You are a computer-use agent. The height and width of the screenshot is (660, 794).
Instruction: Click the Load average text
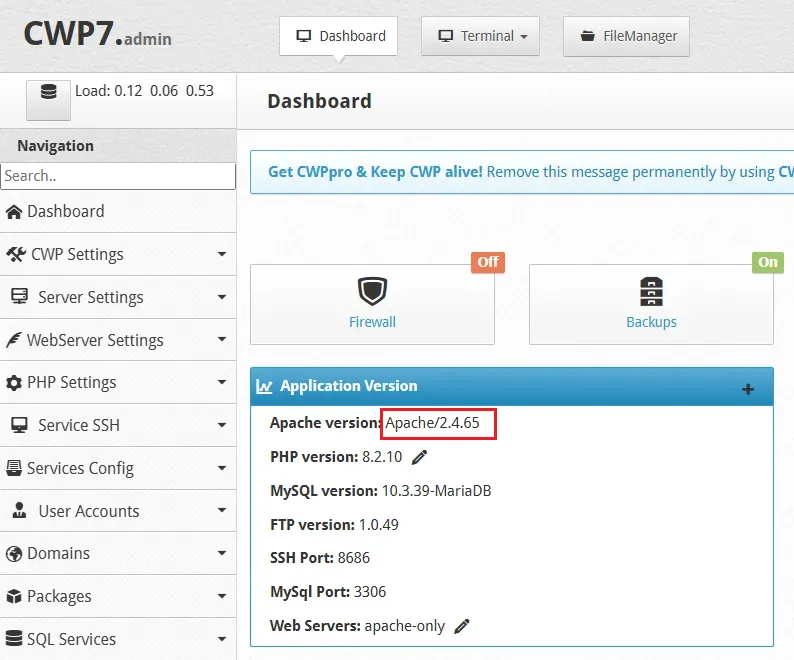[x=144, y=91]
